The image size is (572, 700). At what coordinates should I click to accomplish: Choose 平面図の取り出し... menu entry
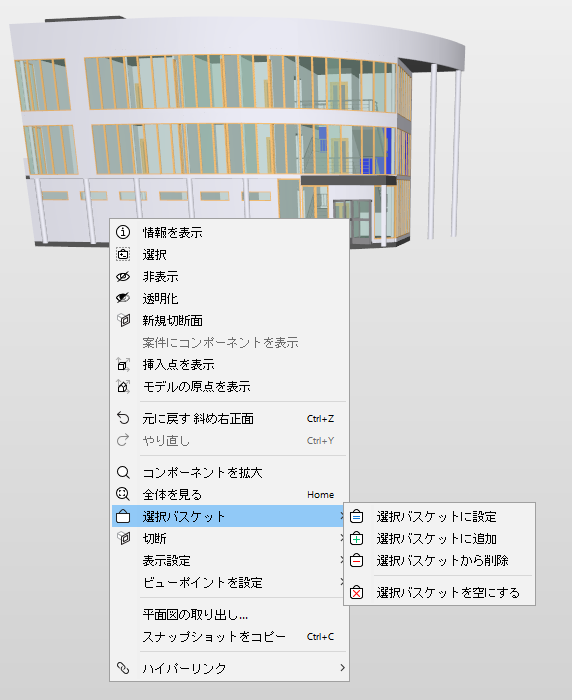click(229, 614)
